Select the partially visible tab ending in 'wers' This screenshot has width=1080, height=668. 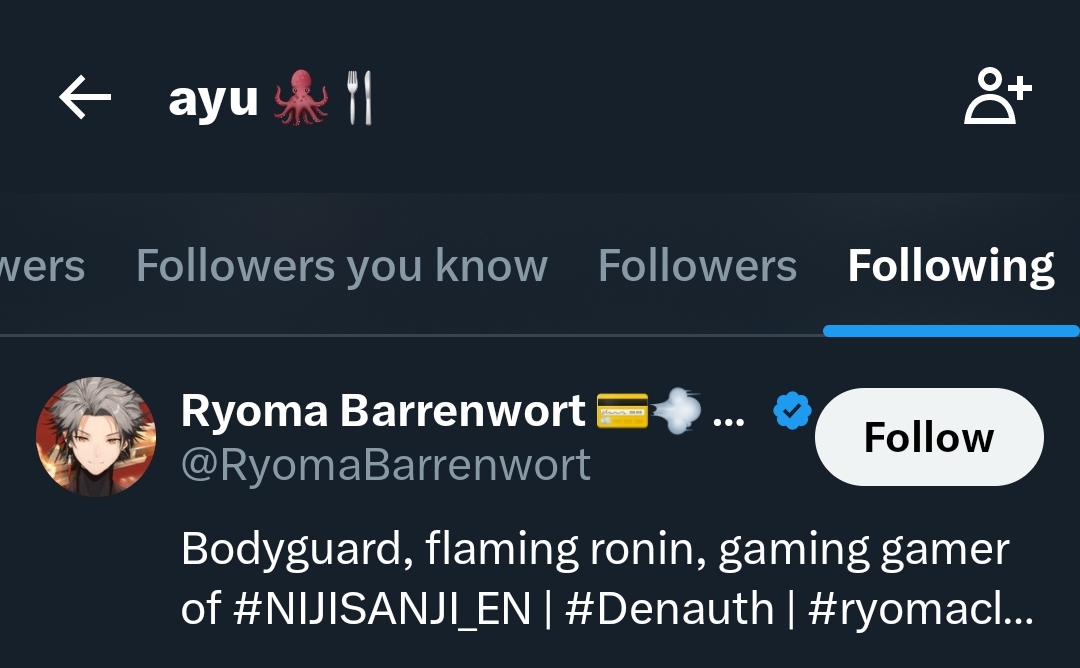point(43,266)
